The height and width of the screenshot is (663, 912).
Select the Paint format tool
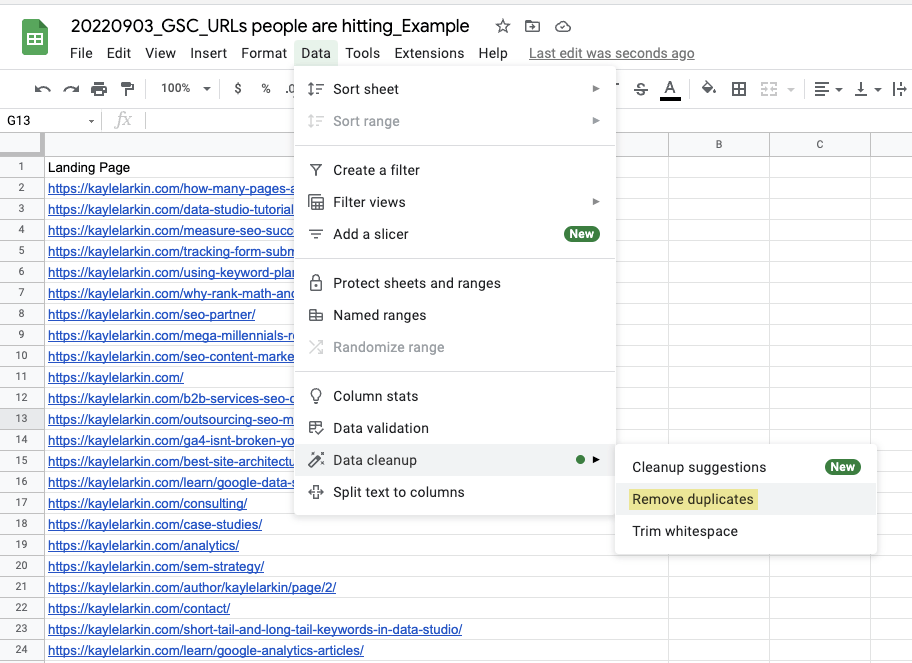point(127,88)
